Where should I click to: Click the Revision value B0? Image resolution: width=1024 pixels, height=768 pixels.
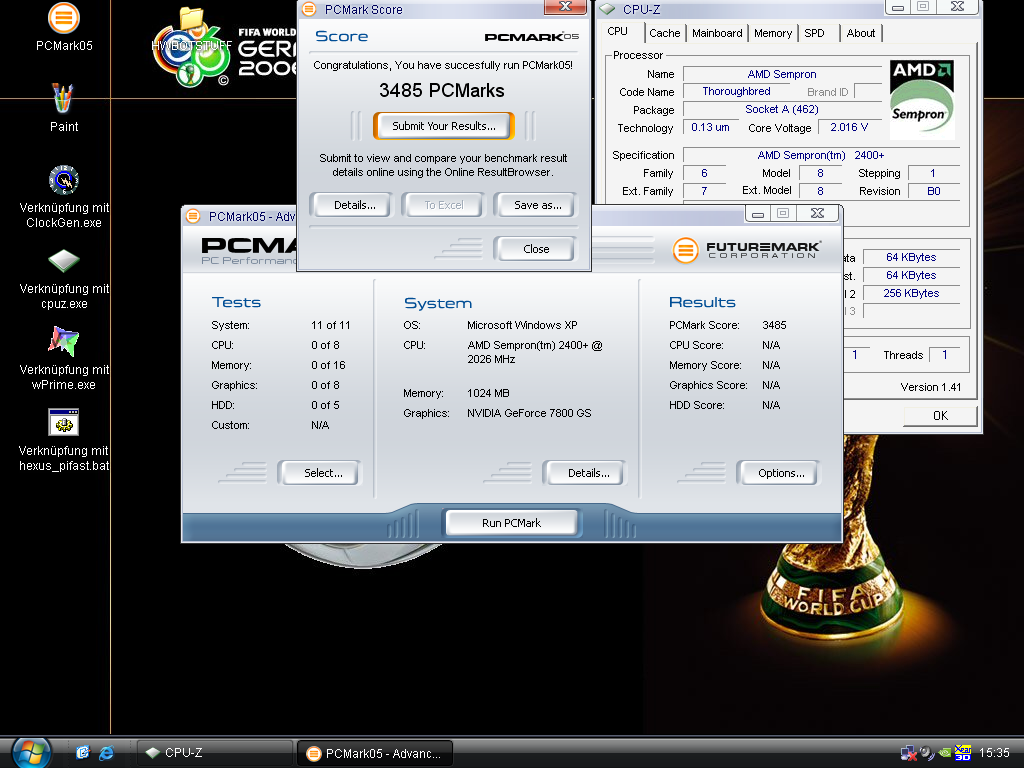coord(934,191)
